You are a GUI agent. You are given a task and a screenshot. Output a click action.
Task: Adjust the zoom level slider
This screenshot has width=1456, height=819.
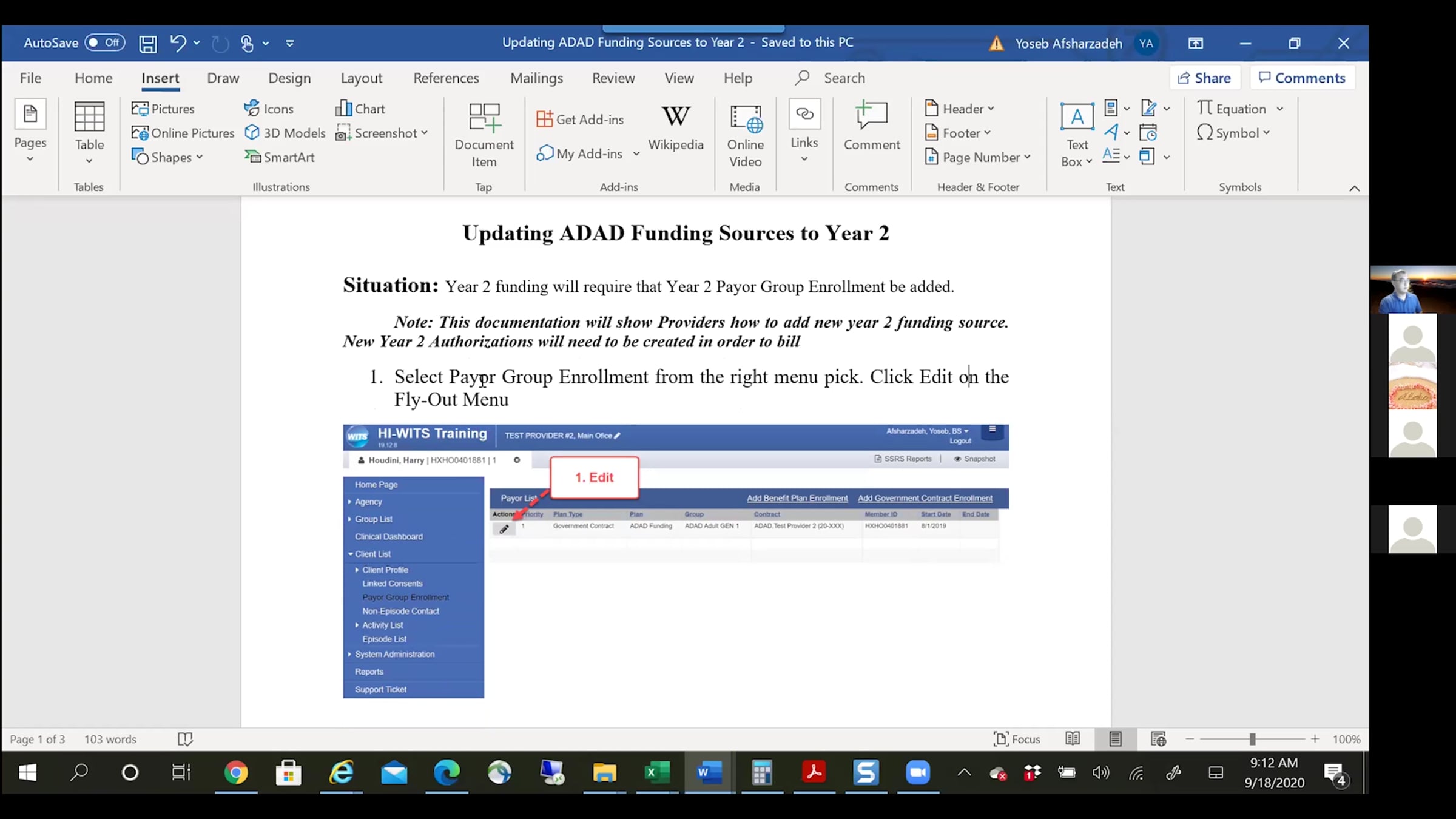pyautogui.click(x=1252, y=739)
